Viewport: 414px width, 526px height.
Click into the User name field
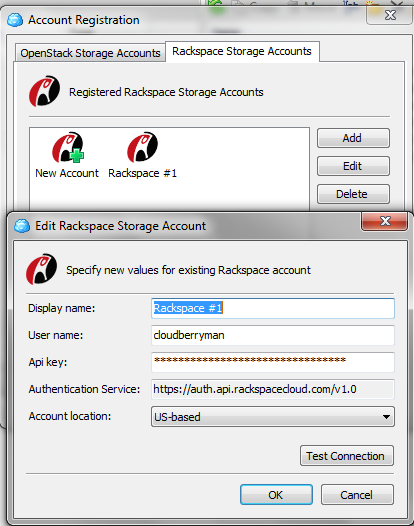point(273,335)
